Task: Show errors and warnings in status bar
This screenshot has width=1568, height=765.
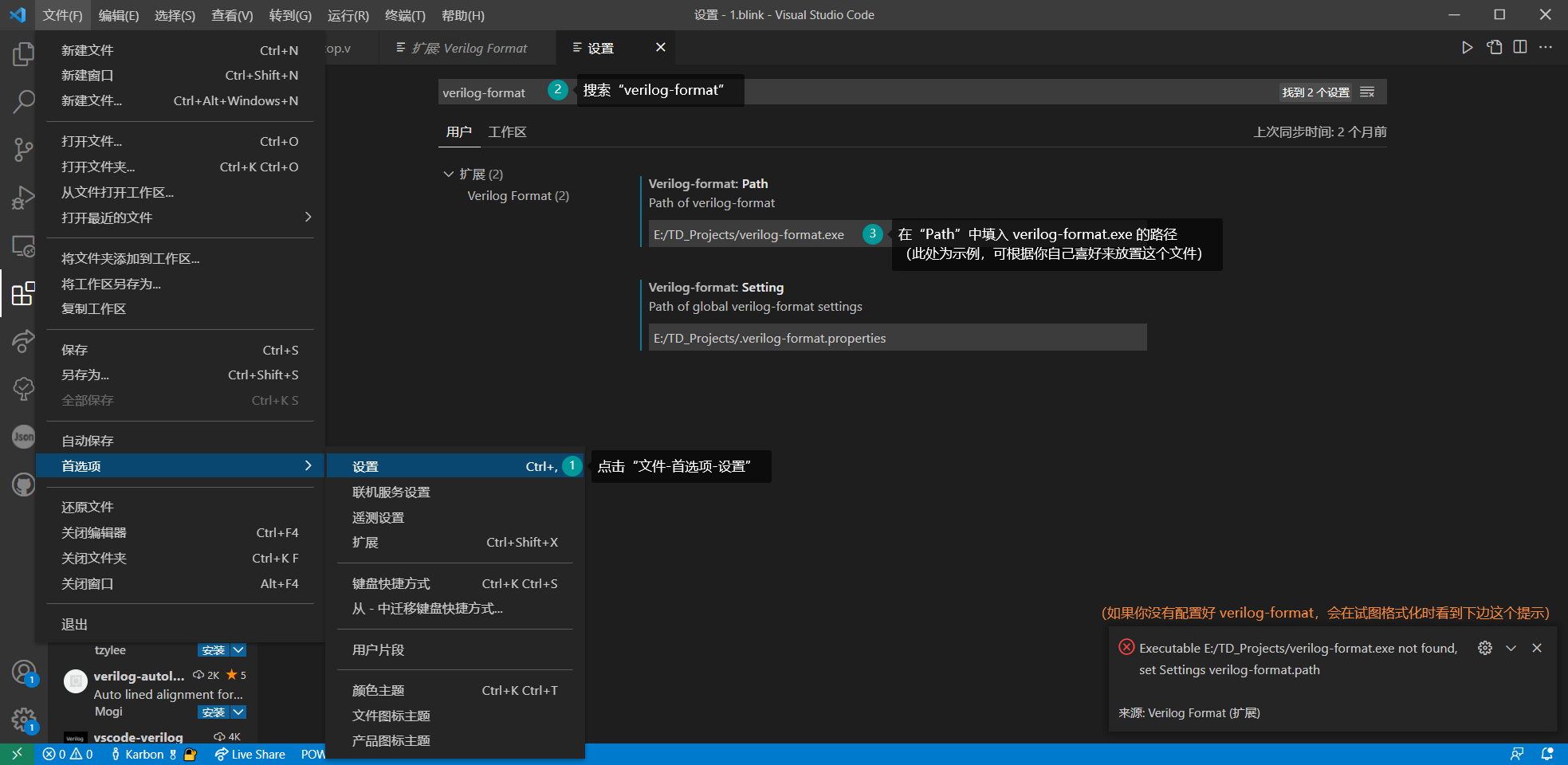Action: coord(68,754)
